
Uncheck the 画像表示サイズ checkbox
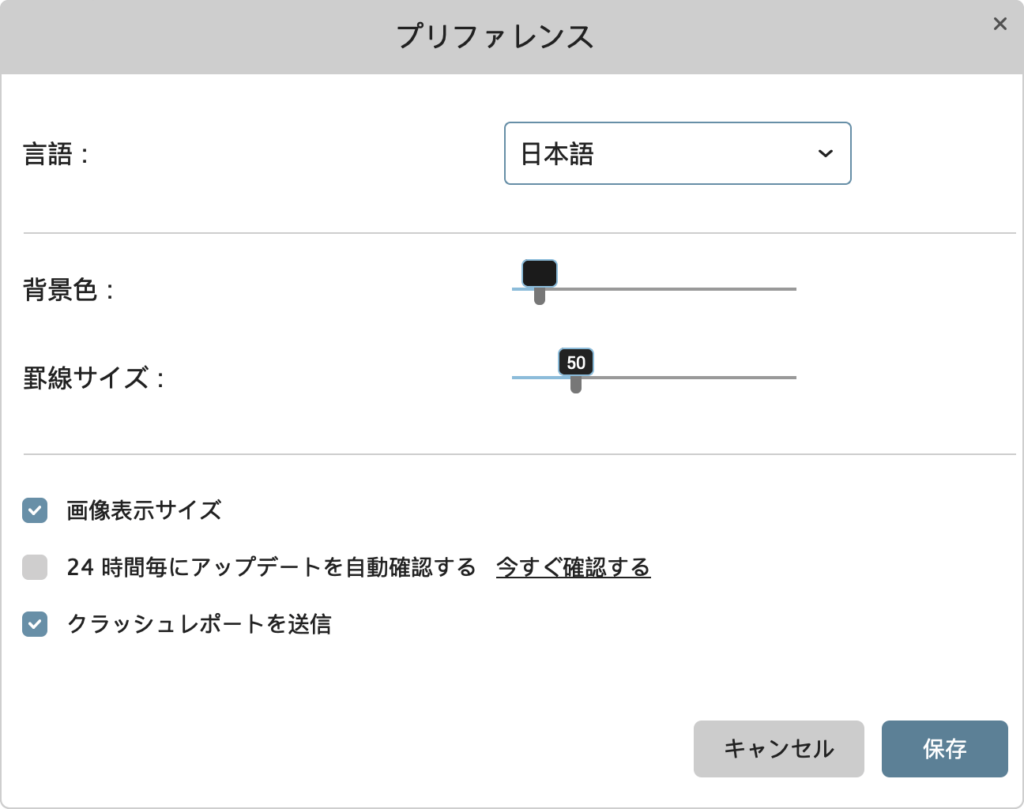(x=35, y=511)
